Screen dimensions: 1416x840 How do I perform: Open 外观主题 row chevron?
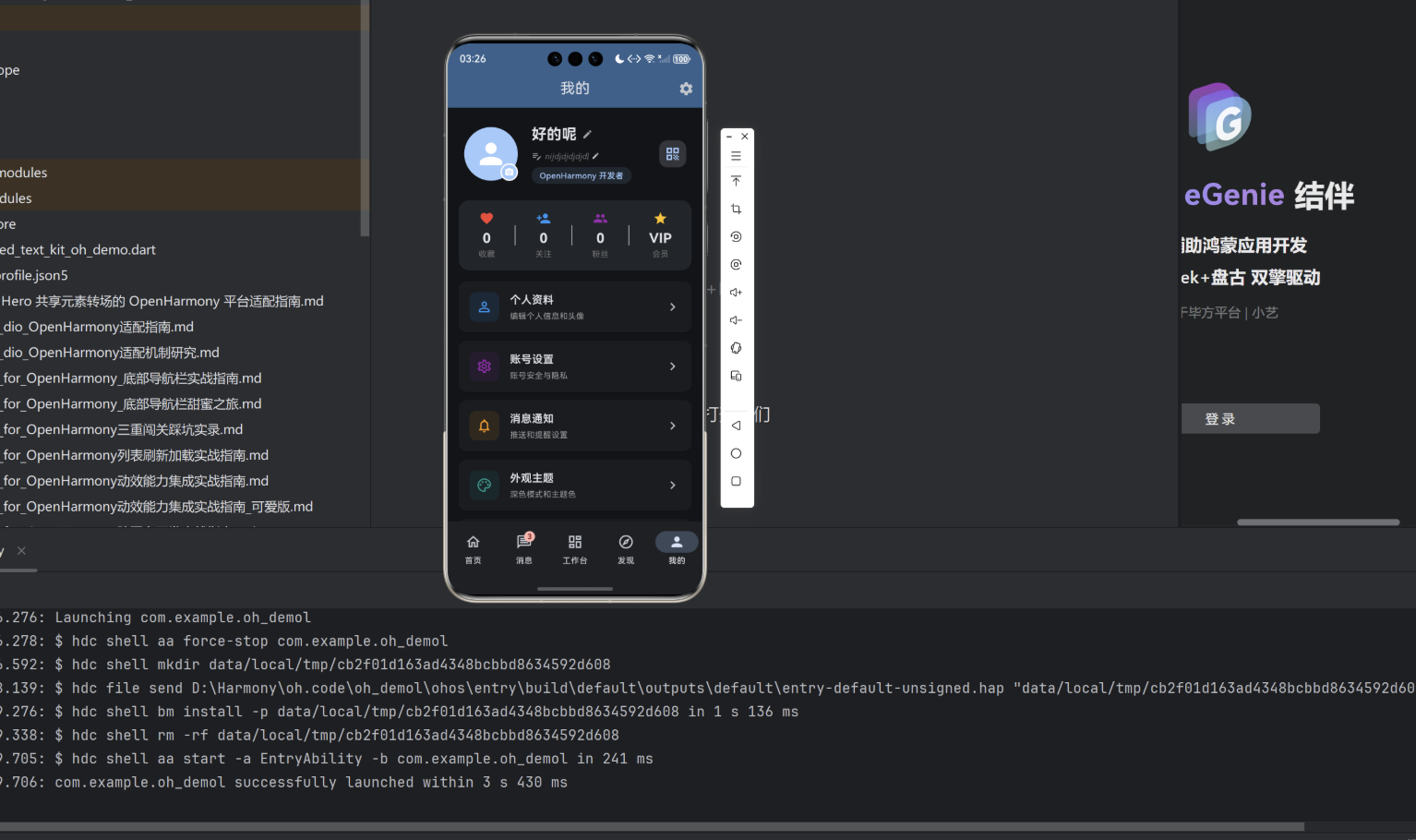672,485
